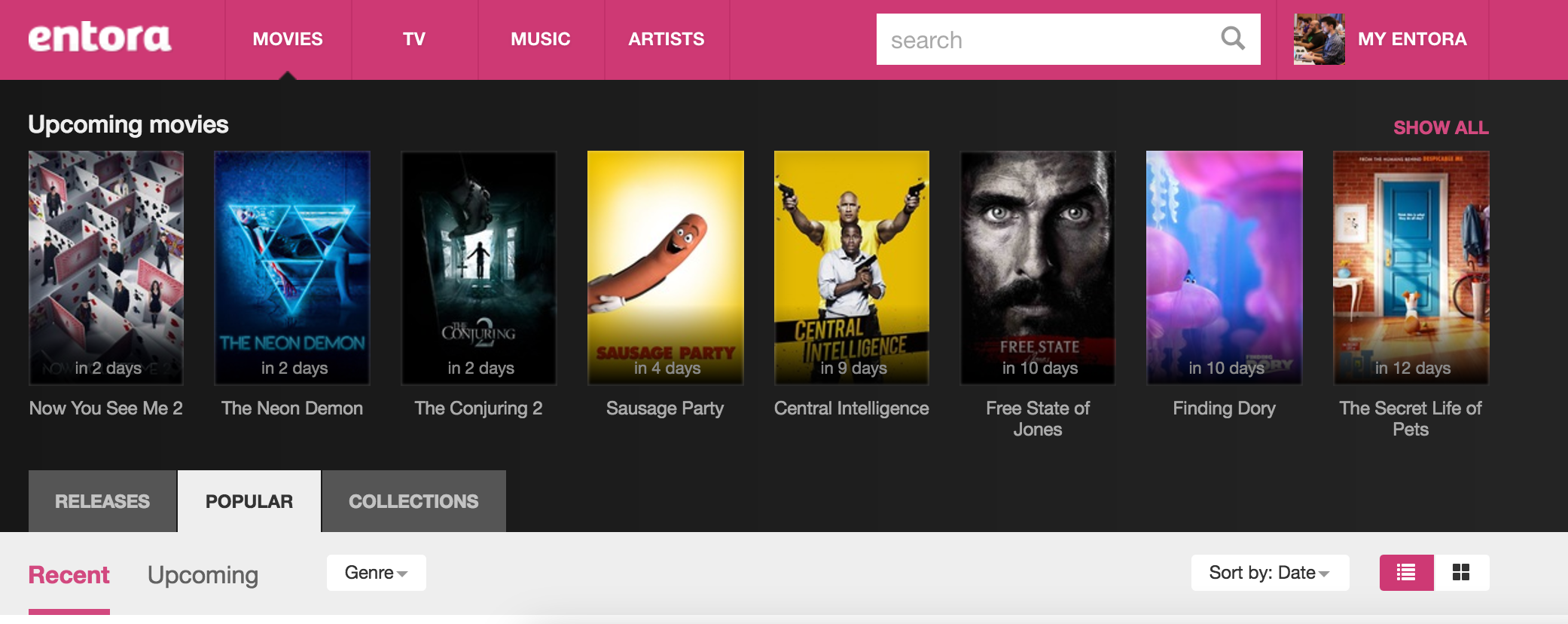
Task: Click the Now You See Me 2 title
Action: point(106,408)
